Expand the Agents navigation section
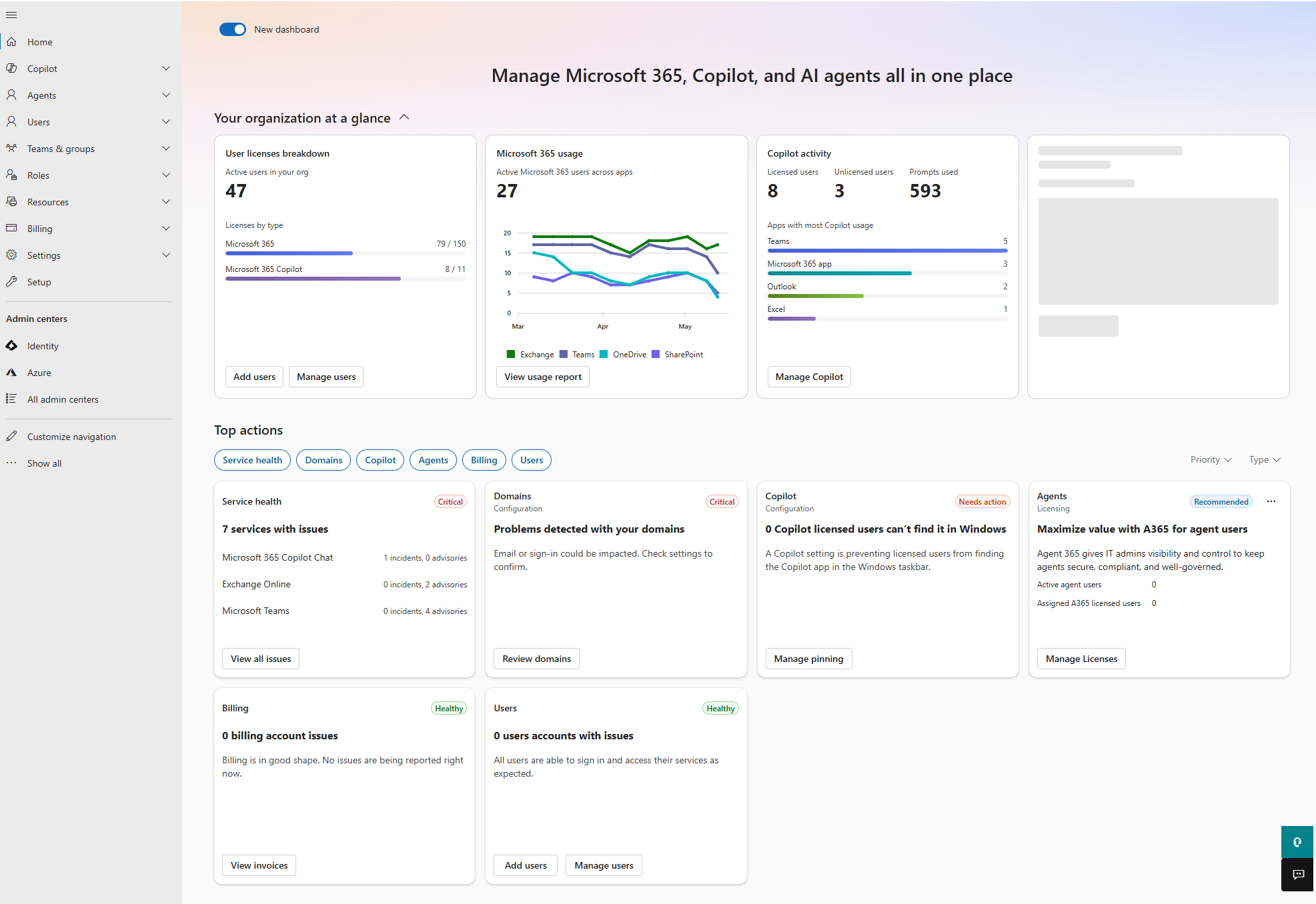Image resolution: width=1316 pixels, height=904 pixels. tap(166, 95)
